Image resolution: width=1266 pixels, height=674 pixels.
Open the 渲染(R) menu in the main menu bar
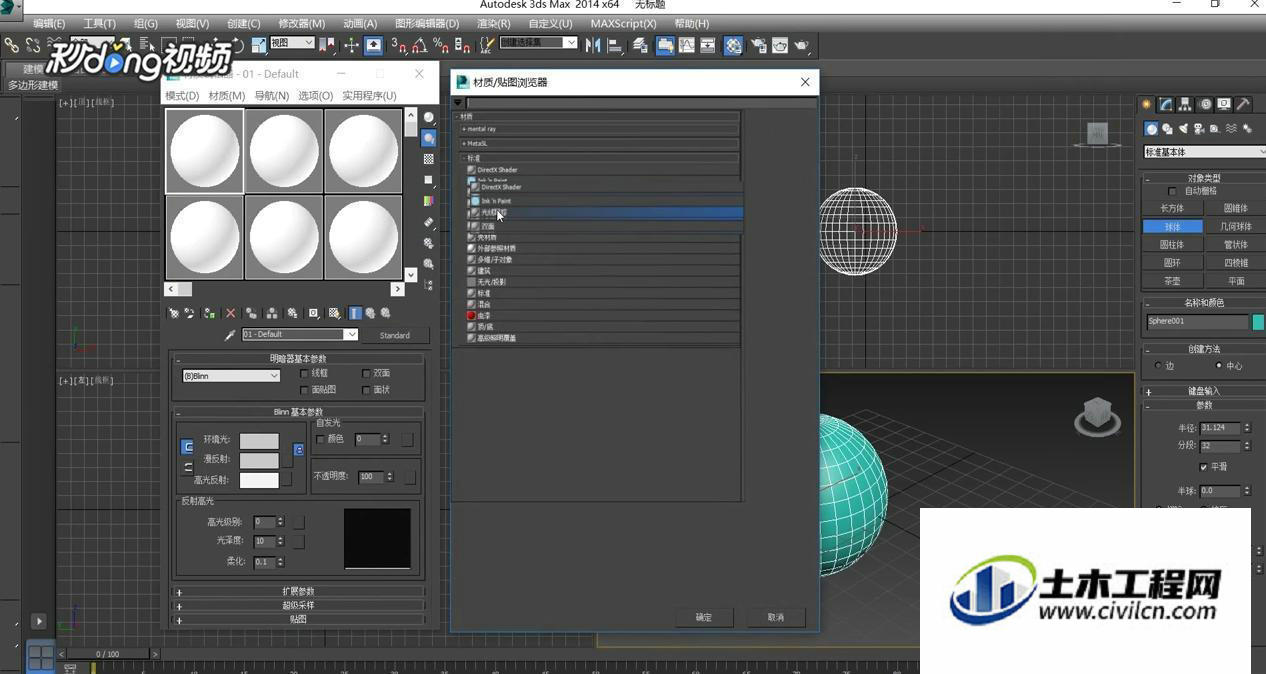pos(494,23)
